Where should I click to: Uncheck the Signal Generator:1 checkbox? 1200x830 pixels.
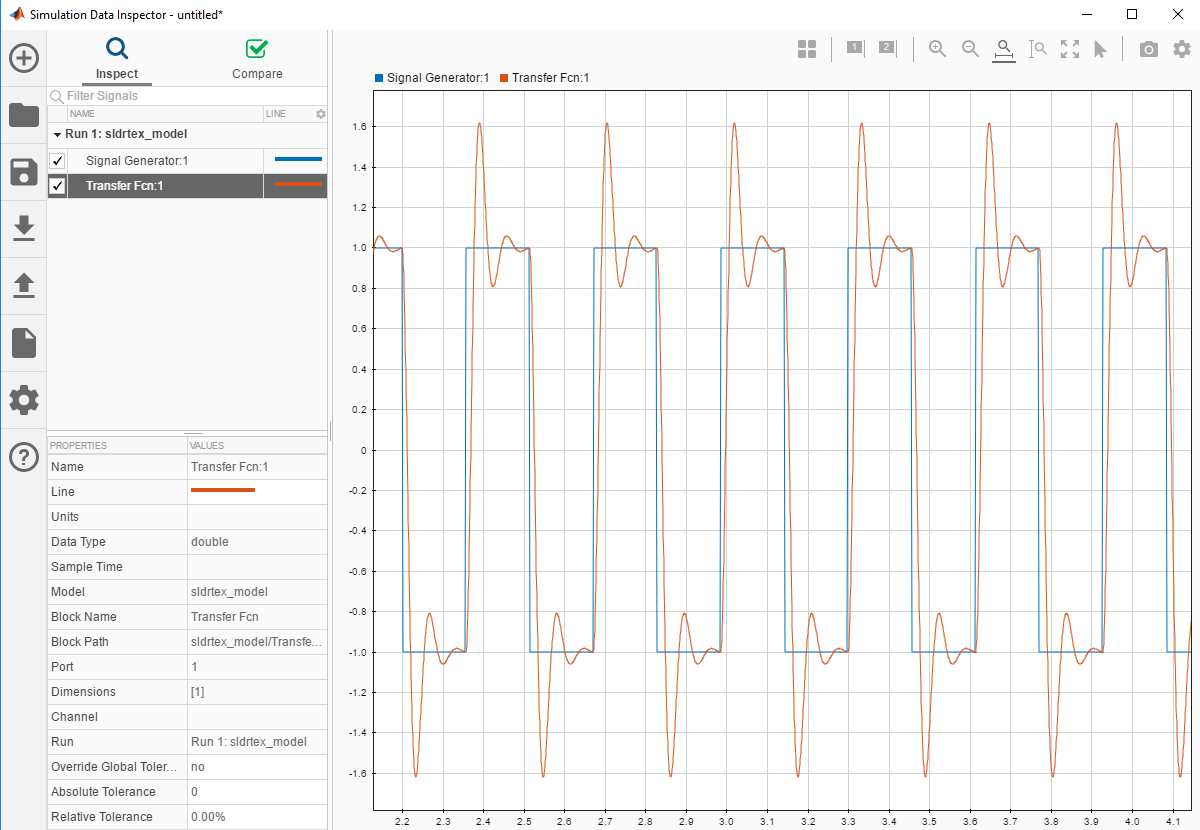click(x=58, y=161)
